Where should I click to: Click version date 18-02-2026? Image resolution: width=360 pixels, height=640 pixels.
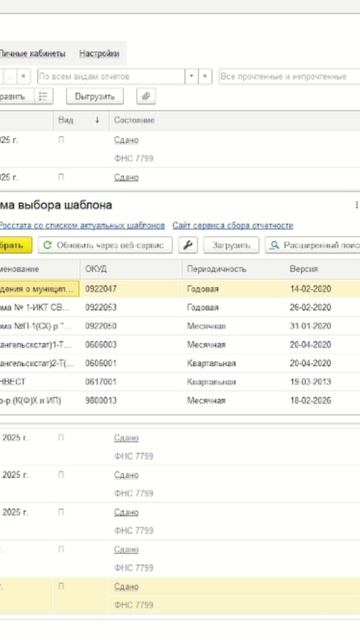click(x=310, y=400)
